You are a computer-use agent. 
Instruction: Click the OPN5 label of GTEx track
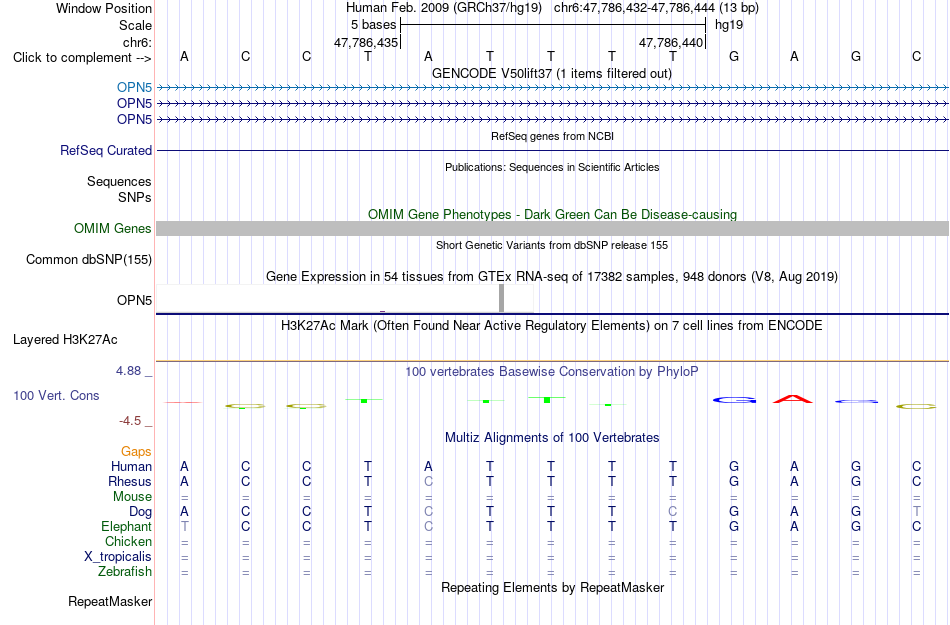coord(135,300)
